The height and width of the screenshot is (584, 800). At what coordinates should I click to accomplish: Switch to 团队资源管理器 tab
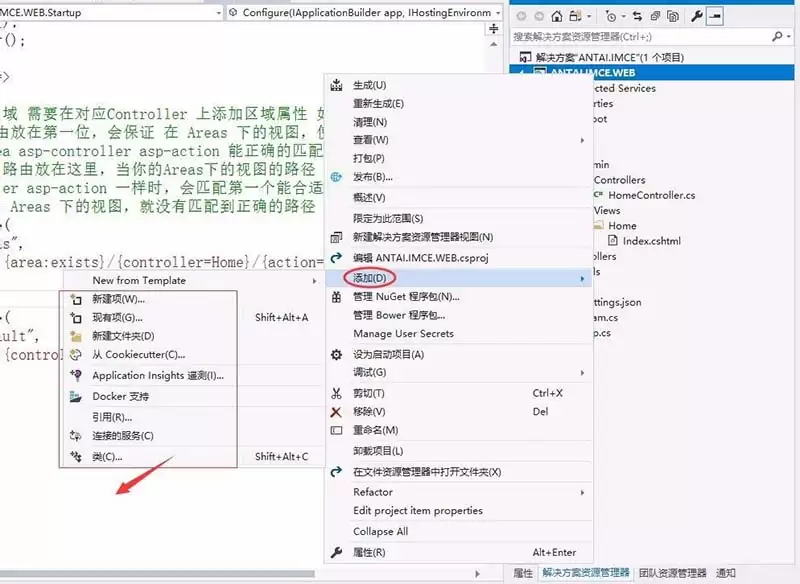[672, 574]
